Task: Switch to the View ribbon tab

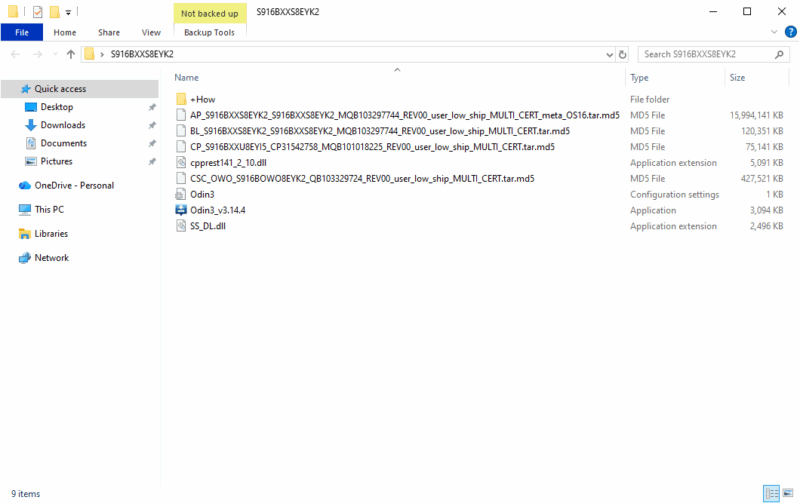Action: click(151, 32)
